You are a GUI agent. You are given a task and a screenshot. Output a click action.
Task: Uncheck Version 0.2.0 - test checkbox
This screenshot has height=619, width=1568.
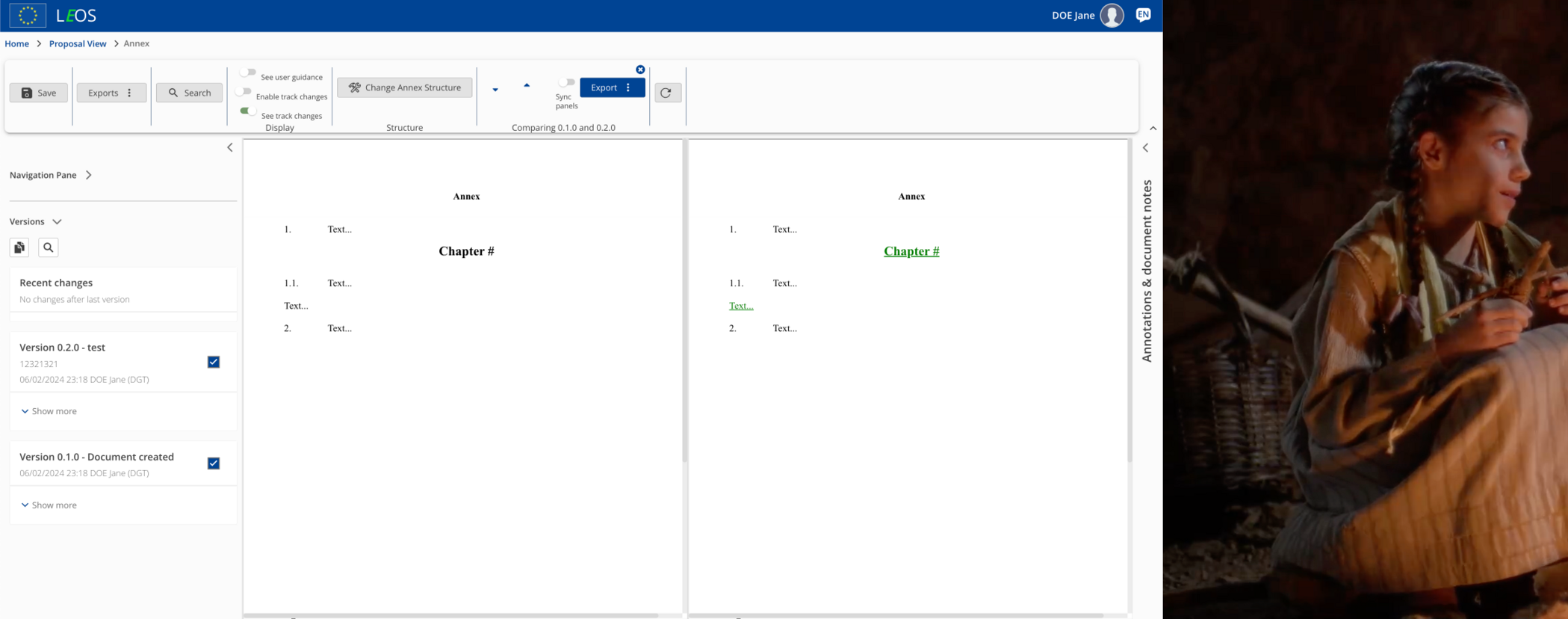coord(214,362)
